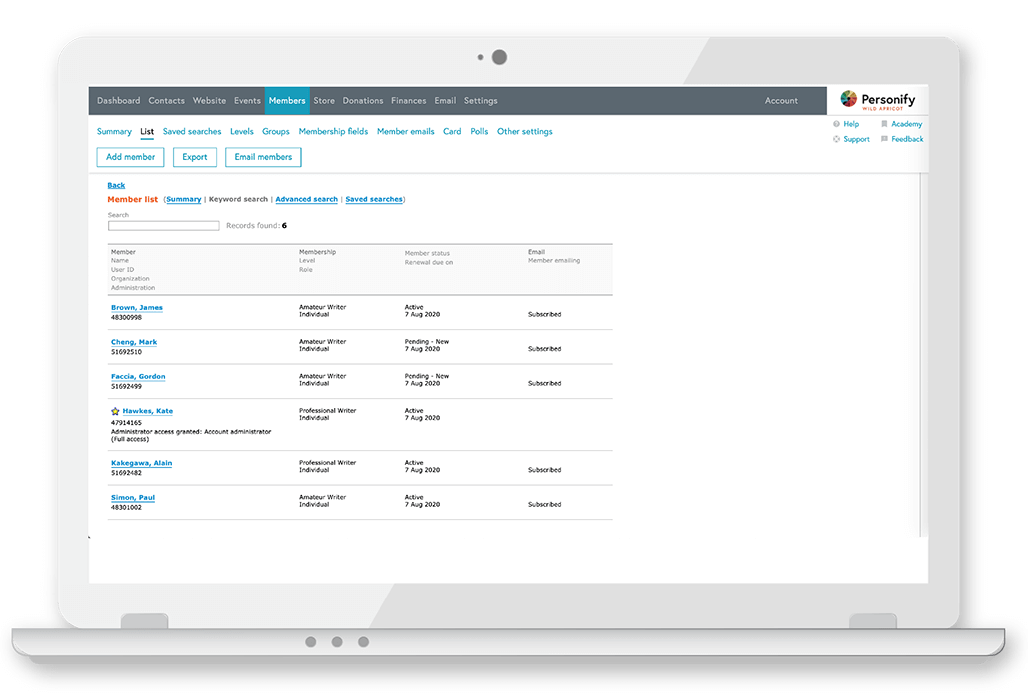This screenshot has height=693, width=1028.
Task: Click the Email members button
Action: pos(262,157)
